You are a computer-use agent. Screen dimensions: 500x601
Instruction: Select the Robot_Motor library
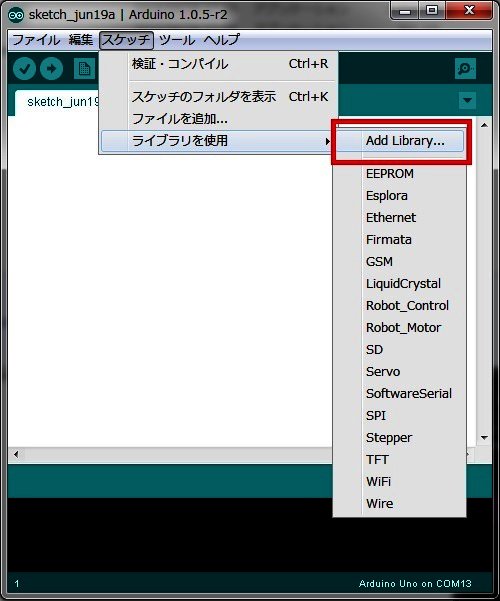pyautogui.click(x=400, y=328)
